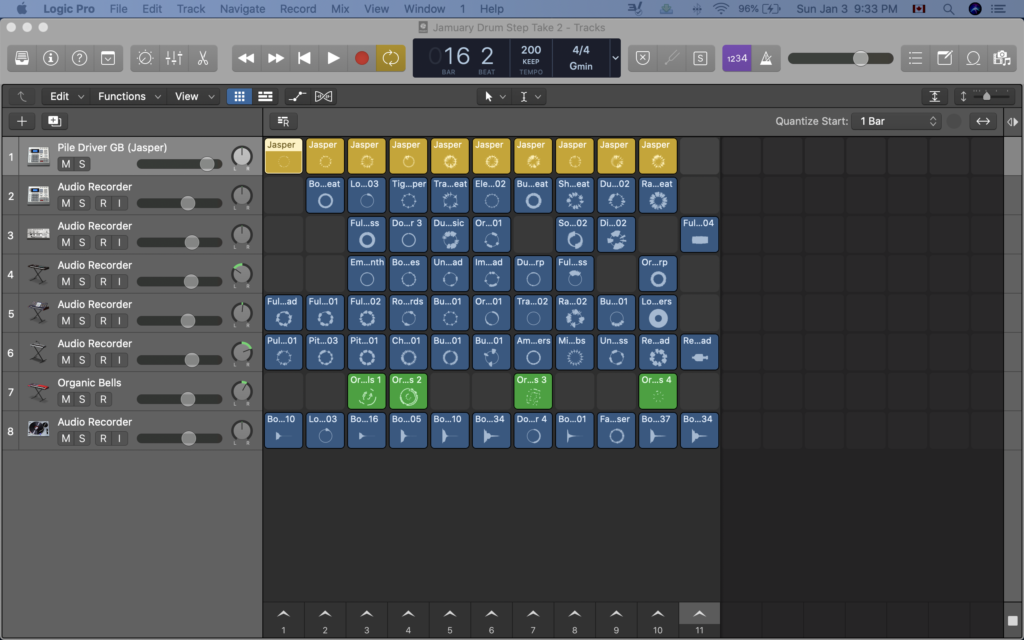Open the pointer tool dropdown
Image resolution: width=1024 pixels, height=640 pixels.
494,97
